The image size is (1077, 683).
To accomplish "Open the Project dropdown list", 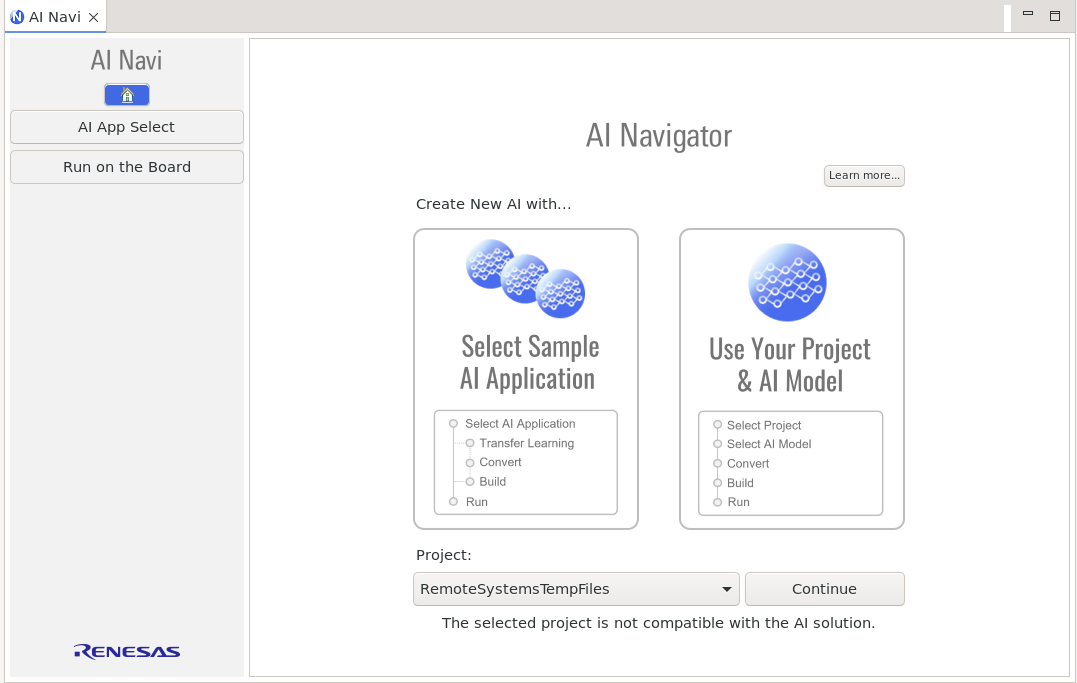I will [726, 589].
